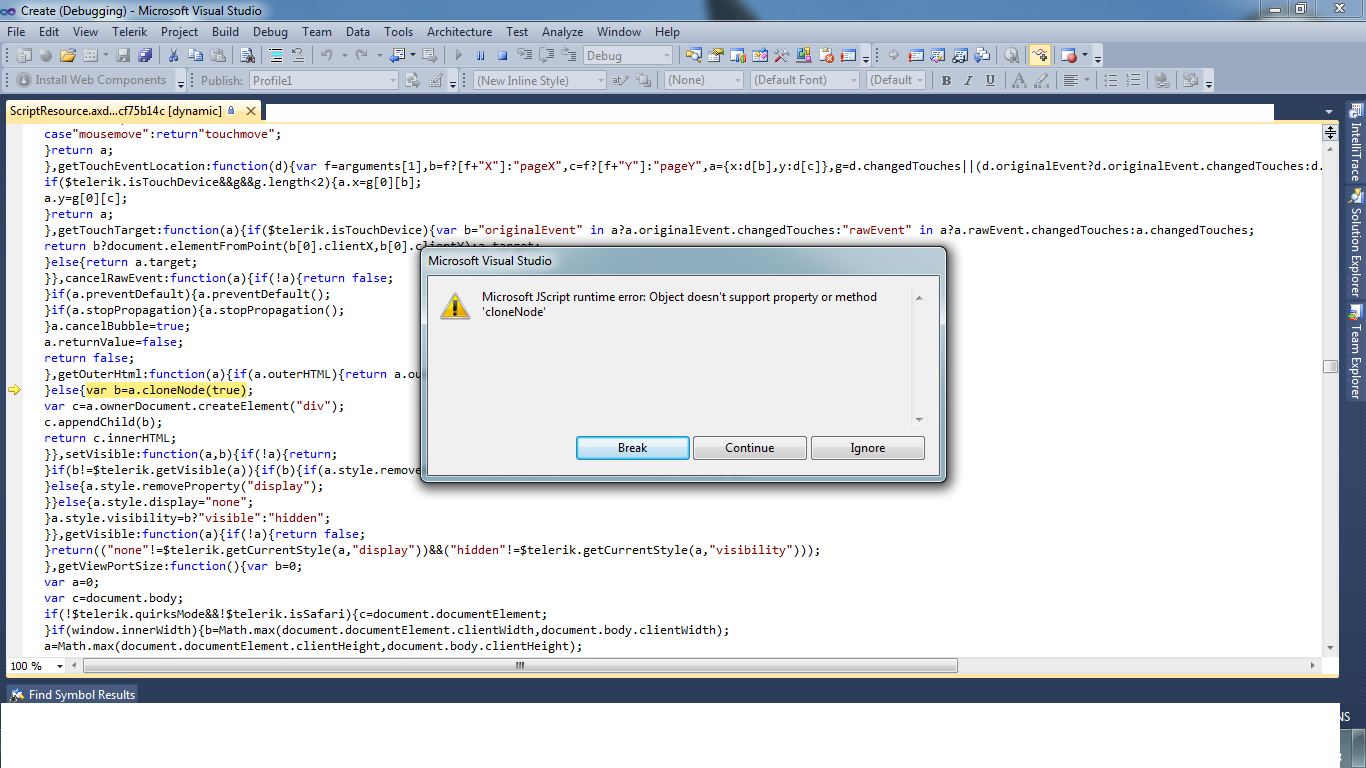Click the Redo arrow icon

point(361,56)
